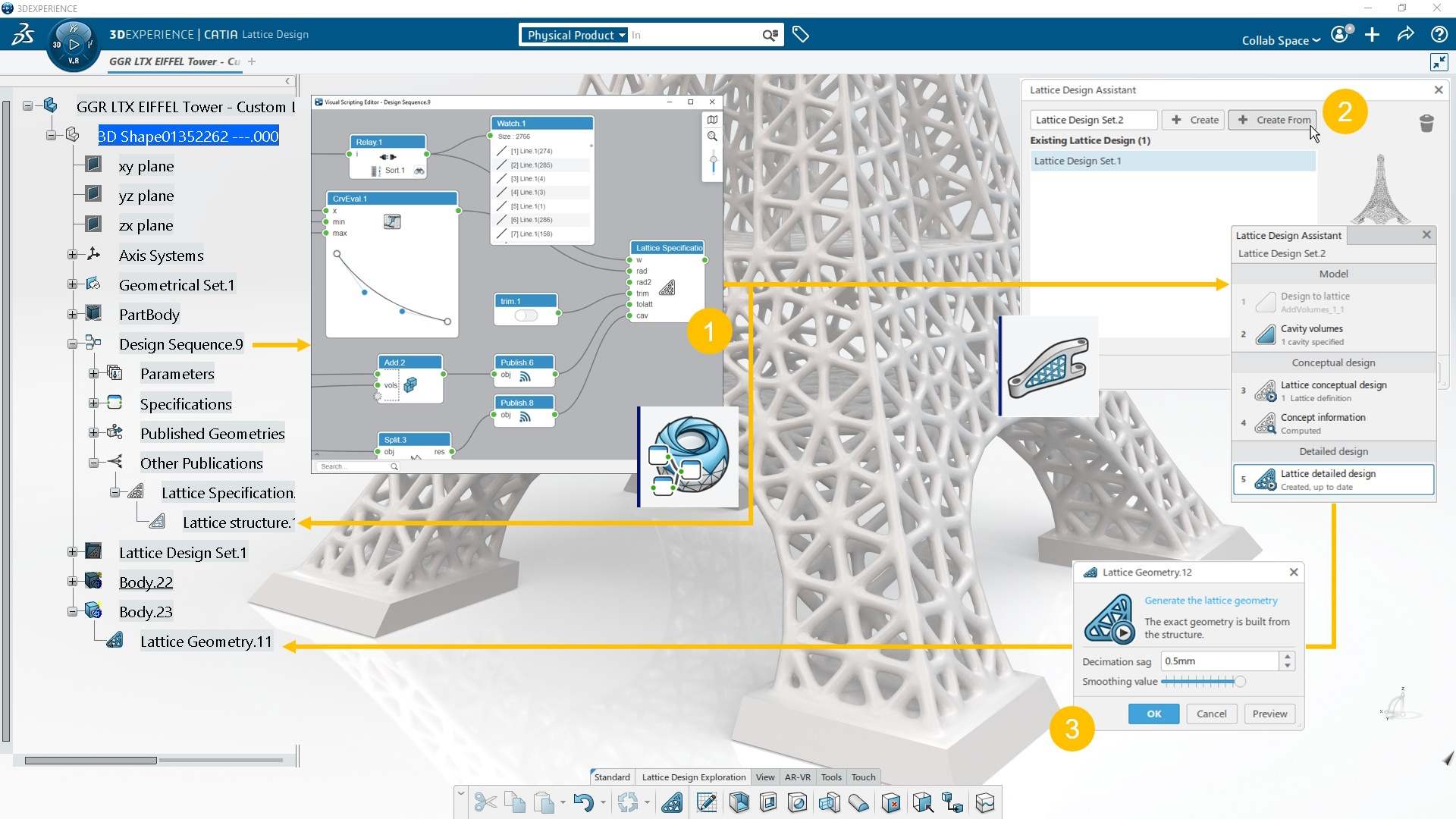1456x819 pixels.
Task: Collapse the Design Sequence.9 tree node
Action: 72,344
